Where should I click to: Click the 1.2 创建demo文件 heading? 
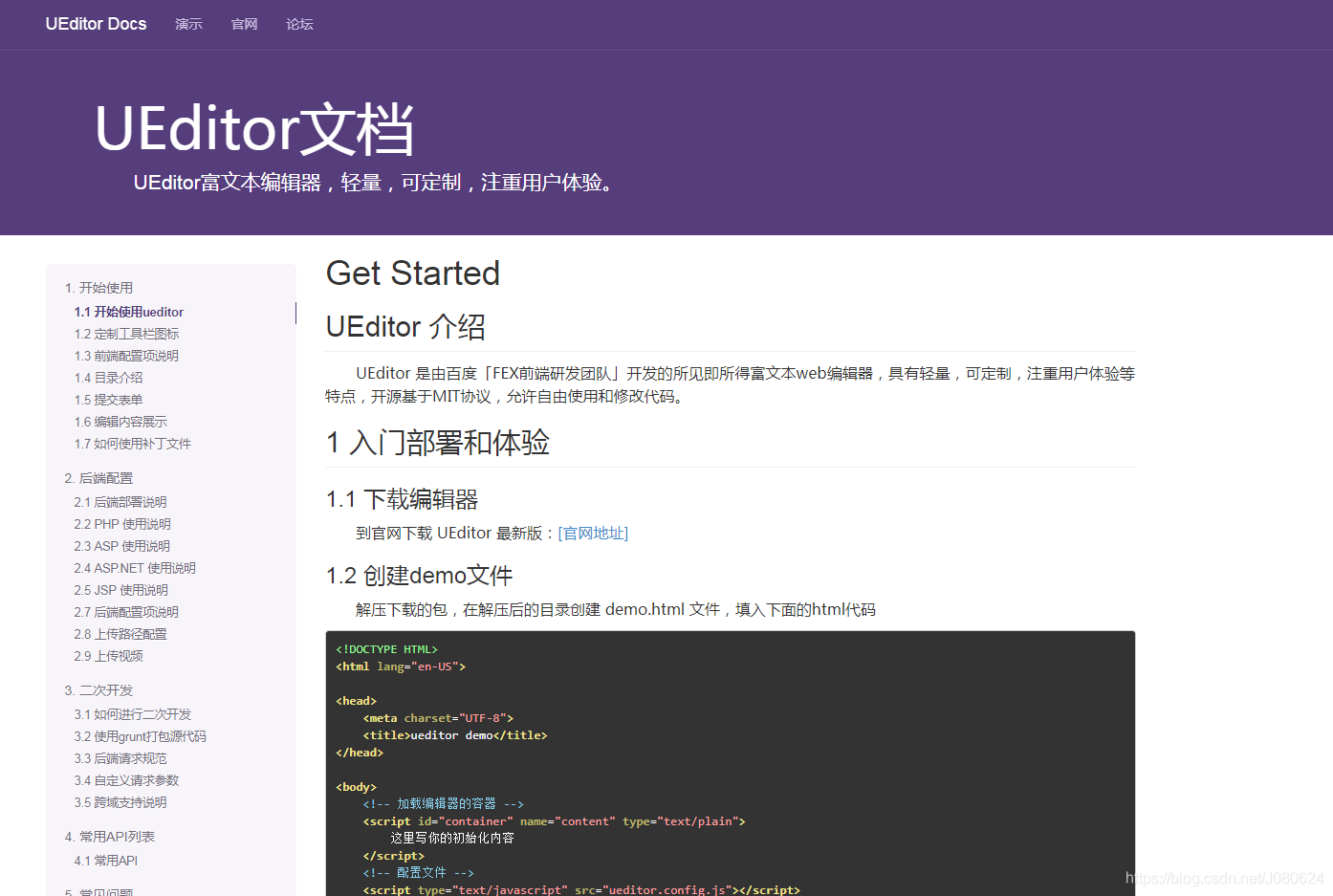(x=419, y=576)
